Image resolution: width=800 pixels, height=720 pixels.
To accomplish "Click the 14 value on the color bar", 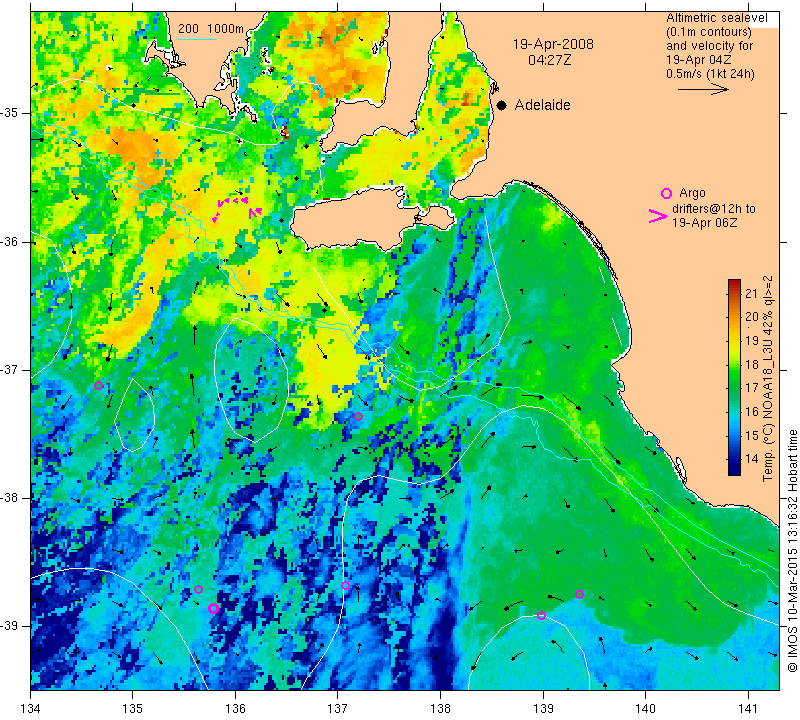I will coord(752,458).
